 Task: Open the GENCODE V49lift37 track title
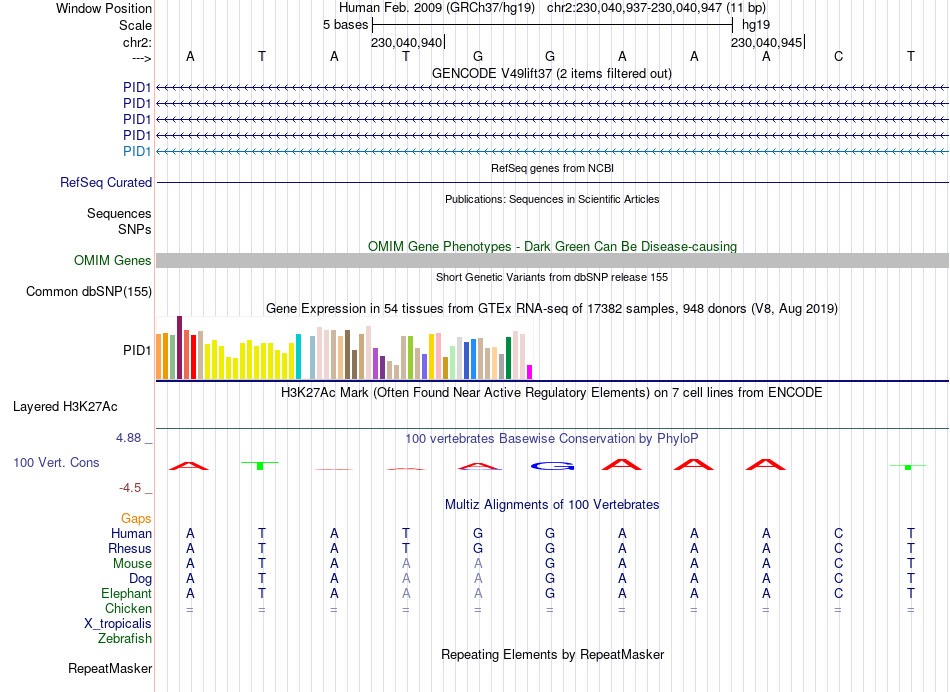click(x=552, y=73)
